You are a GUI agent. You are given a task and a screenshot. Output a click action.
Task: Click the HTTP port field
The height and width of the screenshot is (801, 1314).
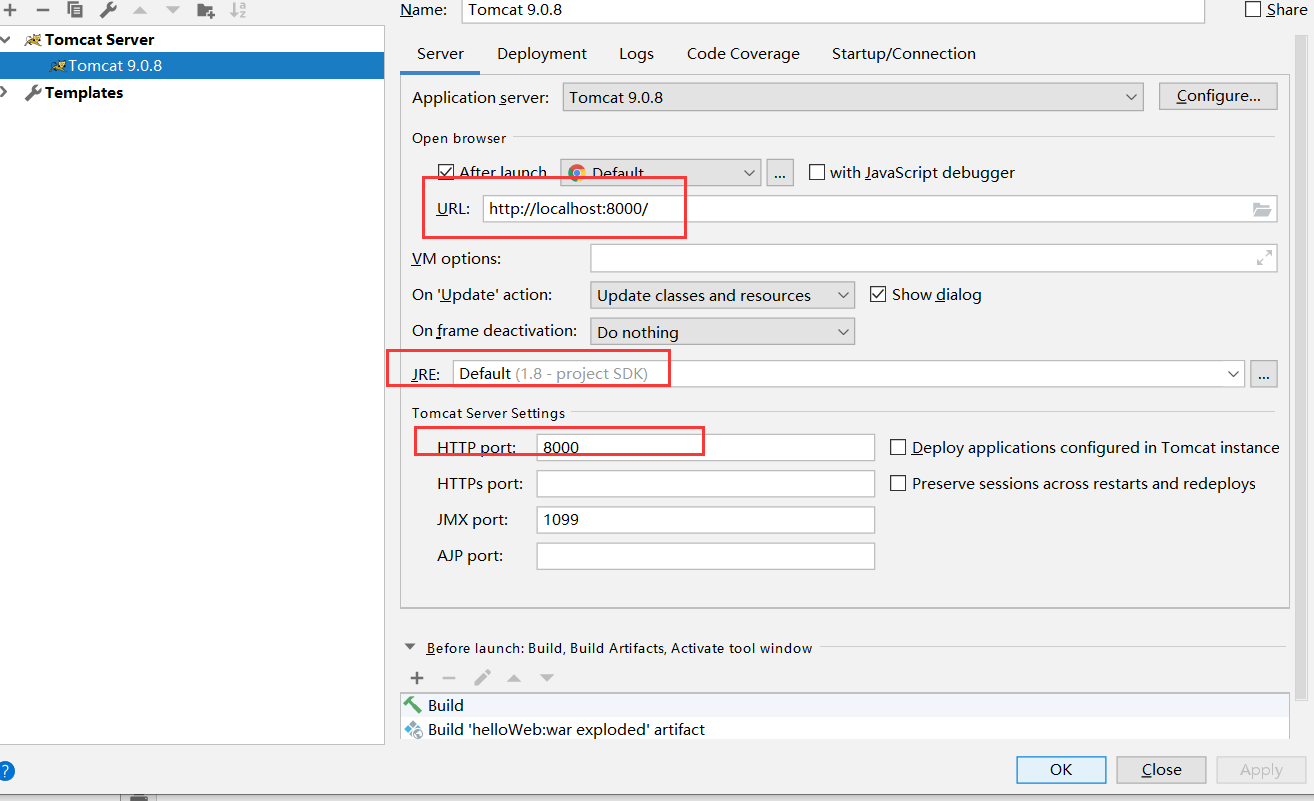(x=706, y=447)
